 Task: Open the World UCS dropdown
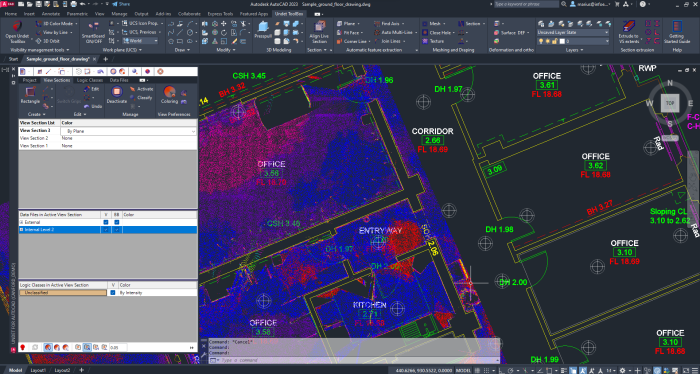[140, 41]
